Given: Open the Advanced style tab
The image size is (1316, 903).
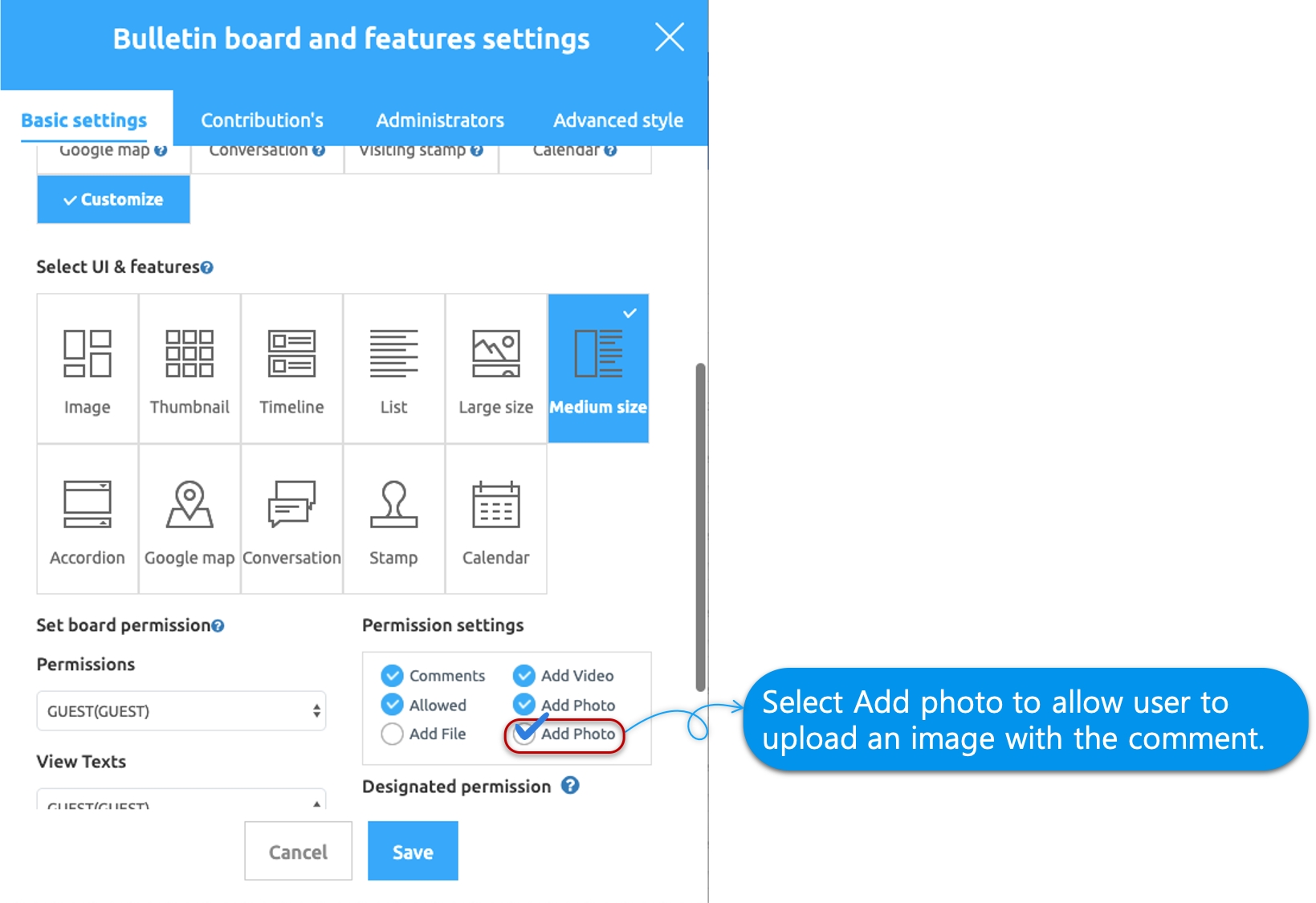Looking at the screenshot, I should 618,120.
